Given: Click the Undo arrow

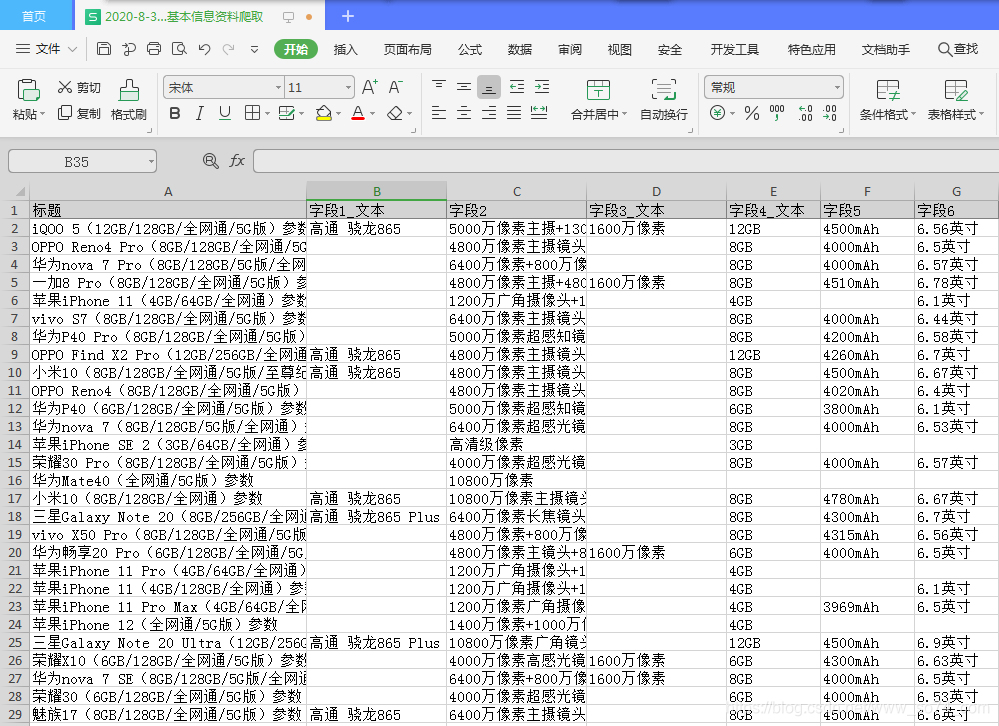Looking at the screenshot, I should 204,49.
